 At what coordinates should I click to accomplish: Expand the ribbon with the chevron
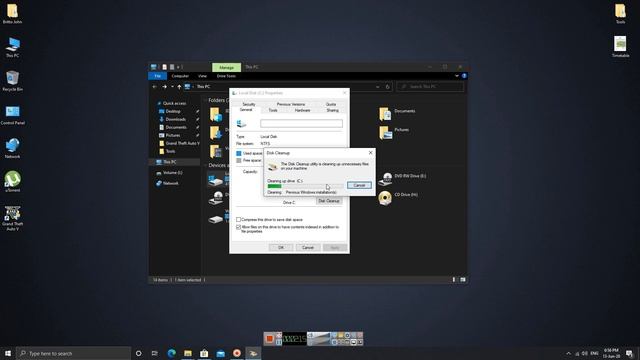click(457, 76)
